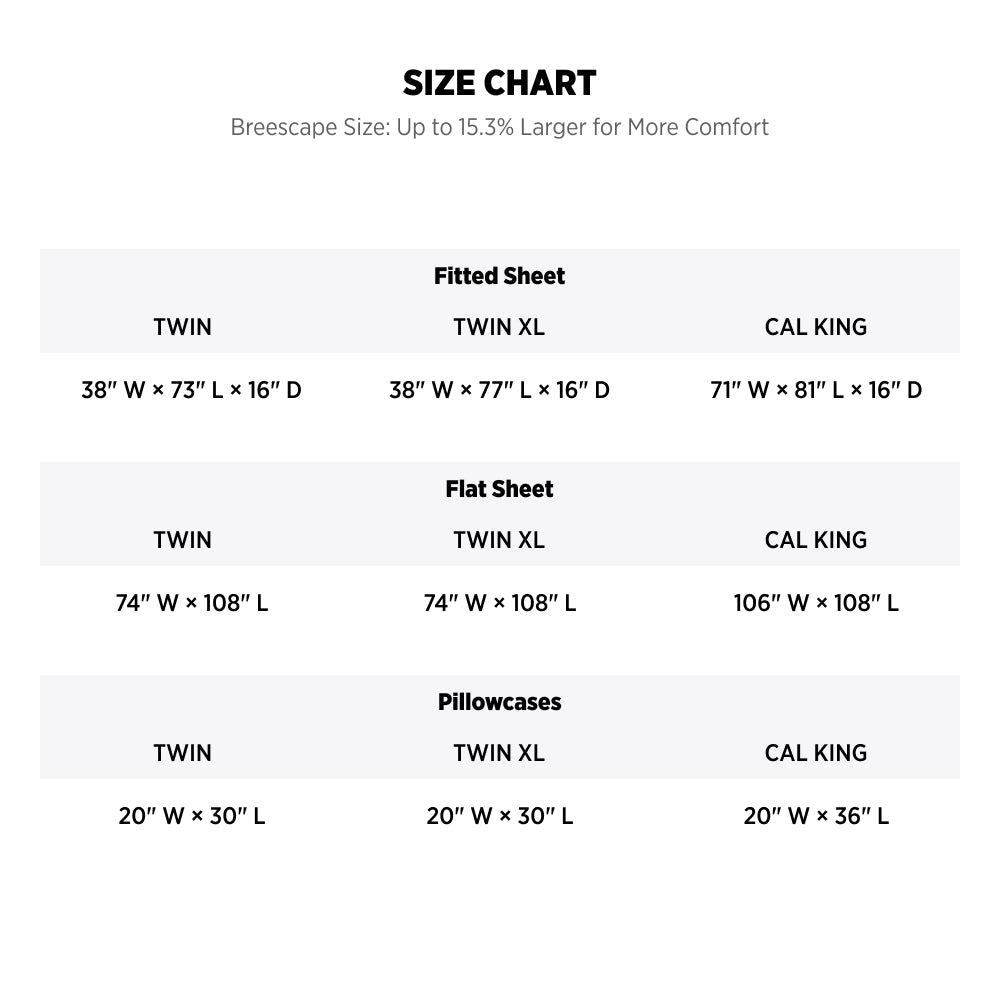Select the 71″ W × 81″ L × 16″ D cell
This screenshot has width=1000, height=1000.
tap(816, 390)
